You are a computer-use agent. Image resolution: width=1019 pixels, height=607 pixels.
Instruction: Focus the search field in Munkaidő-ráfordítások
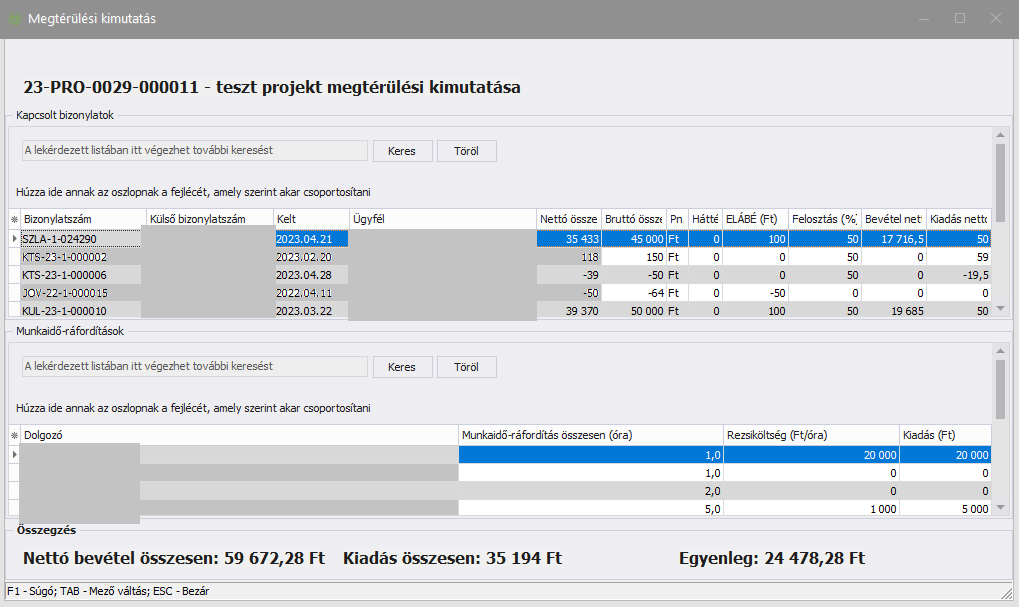(x=194, y=367)
